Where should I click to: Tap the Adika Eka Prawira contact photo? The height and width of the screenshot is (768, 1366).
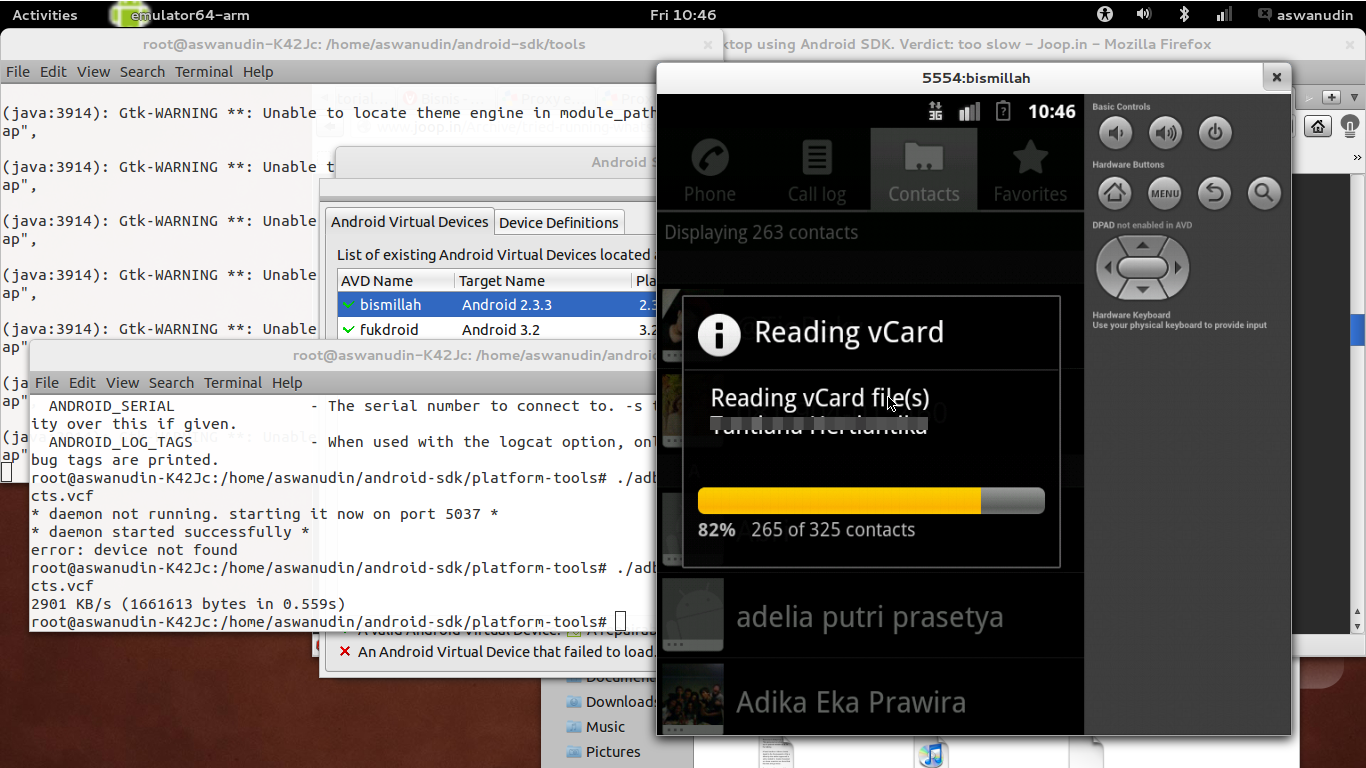pos(693,700)
